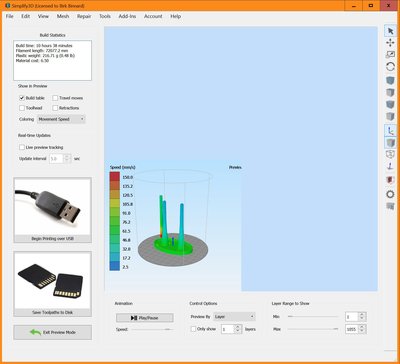The width and height of the screenshot is (400, 364).
Task: Toggle the coordinate axes display icon
Action: 390,130
